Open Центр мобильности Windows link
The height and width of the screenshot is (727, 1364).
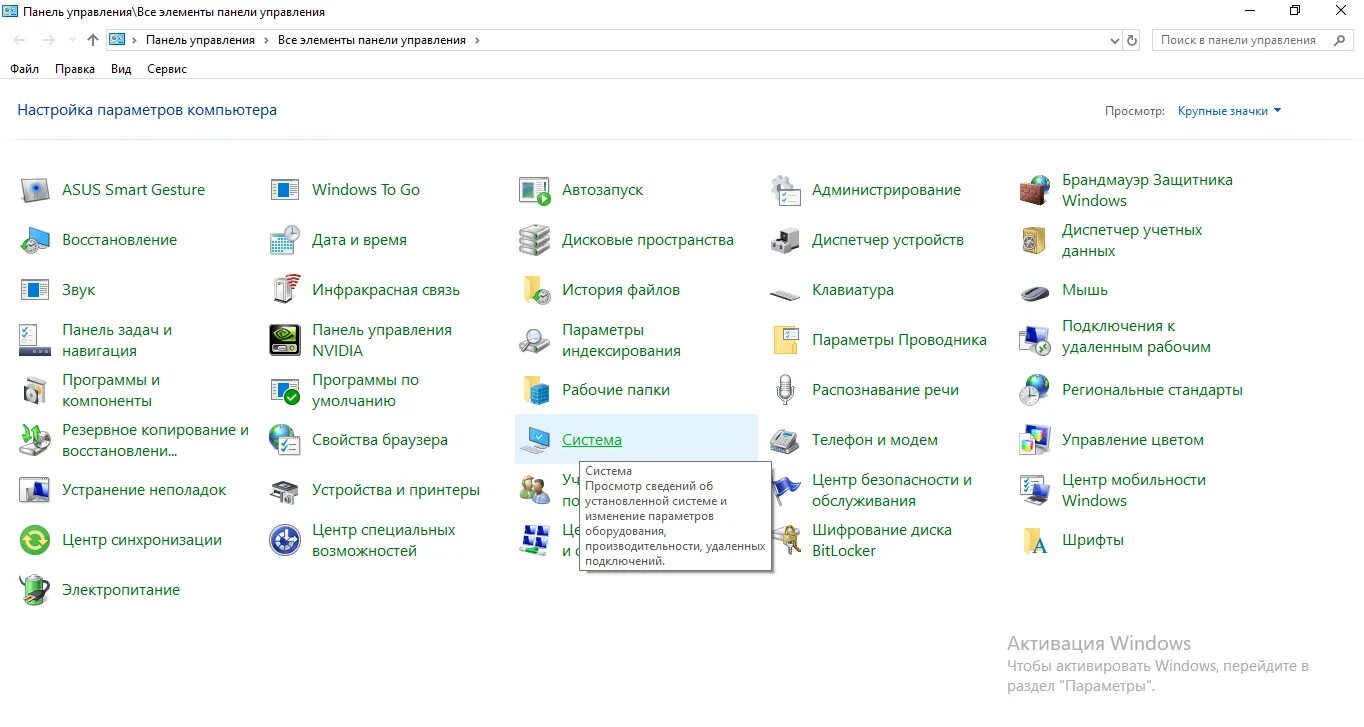1134,490
